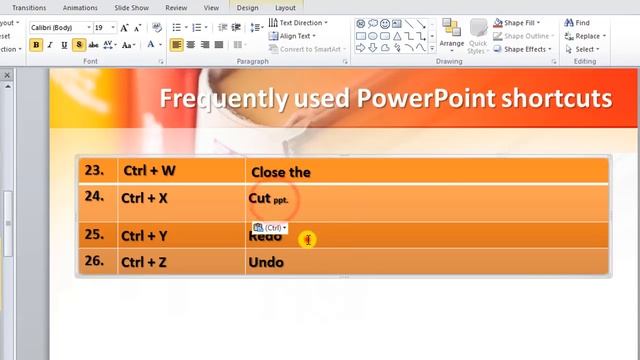Image resolution: width=640 pixels, height=360 pixels.
Task: Click the Increase Font Size icon
Action: [124, 28]
